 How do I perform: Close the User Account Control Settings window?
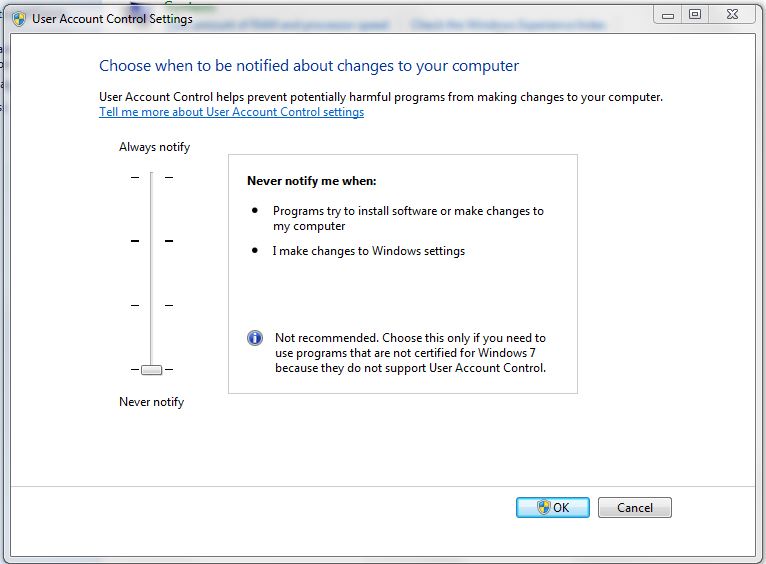point(732,15)
